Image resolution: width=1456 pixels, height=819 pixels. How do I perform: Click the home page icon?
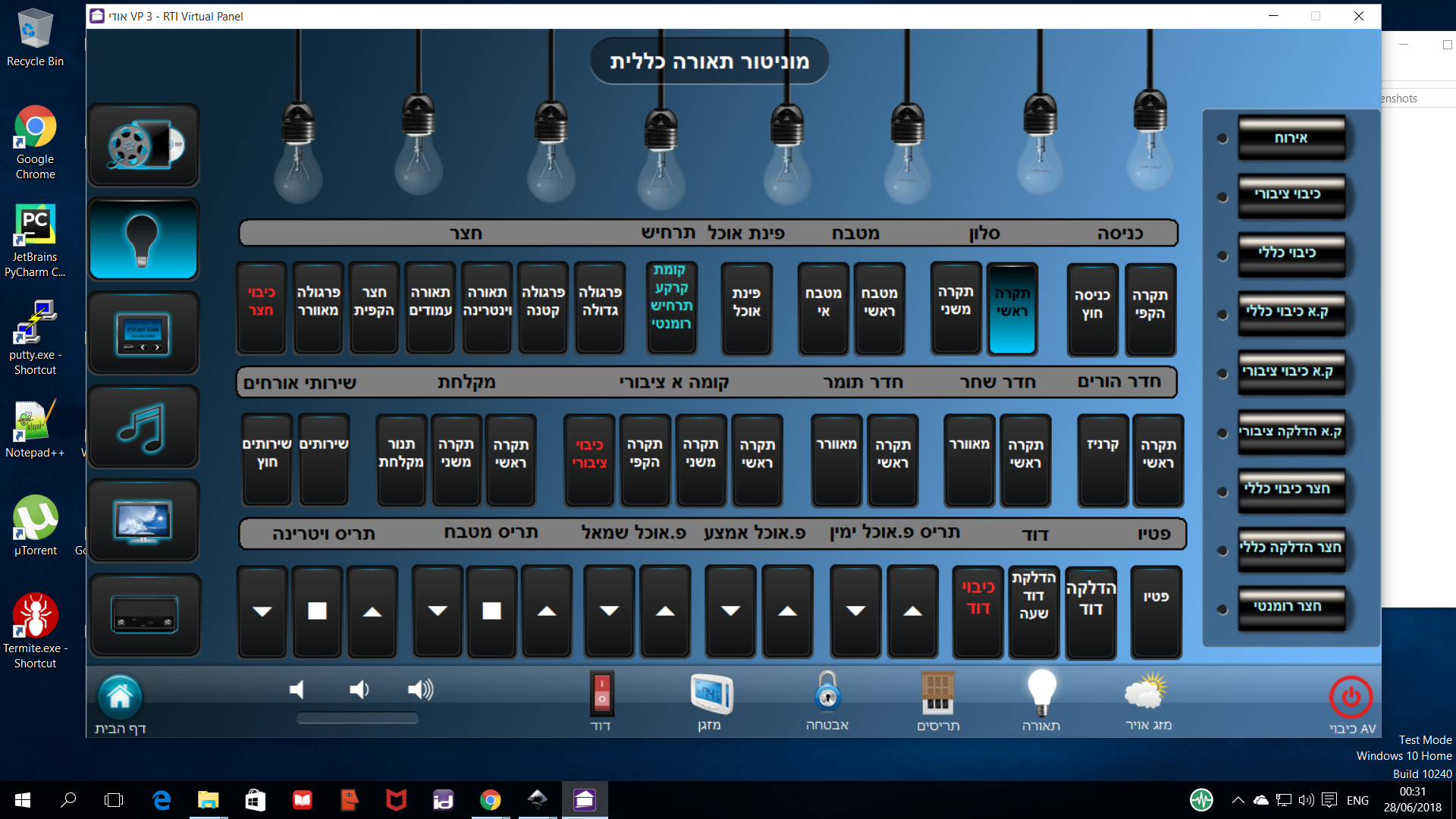point(120,697)
